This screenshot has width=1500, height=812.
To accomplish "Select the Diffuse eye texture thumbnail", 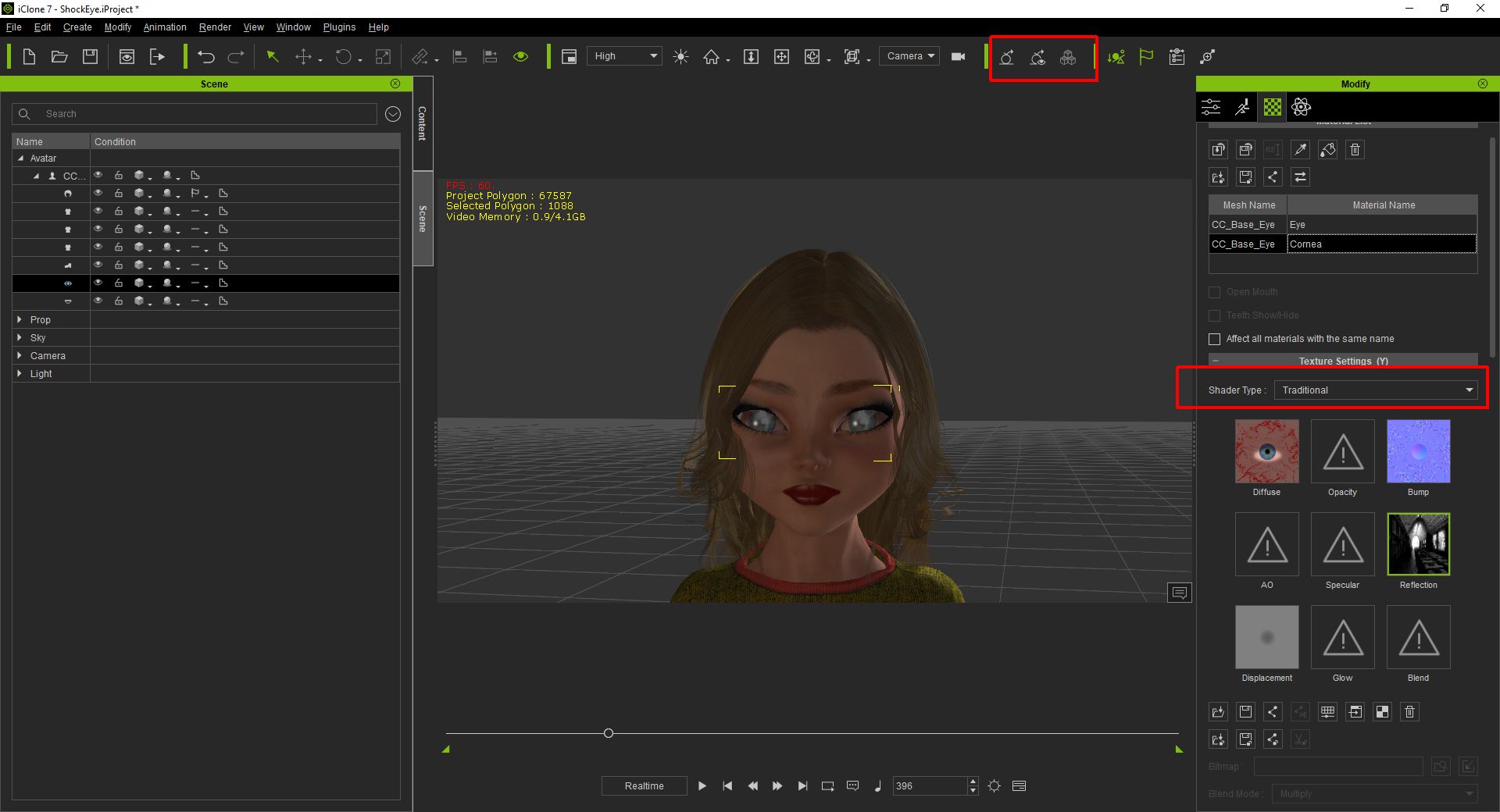I will pos(1266,451).
